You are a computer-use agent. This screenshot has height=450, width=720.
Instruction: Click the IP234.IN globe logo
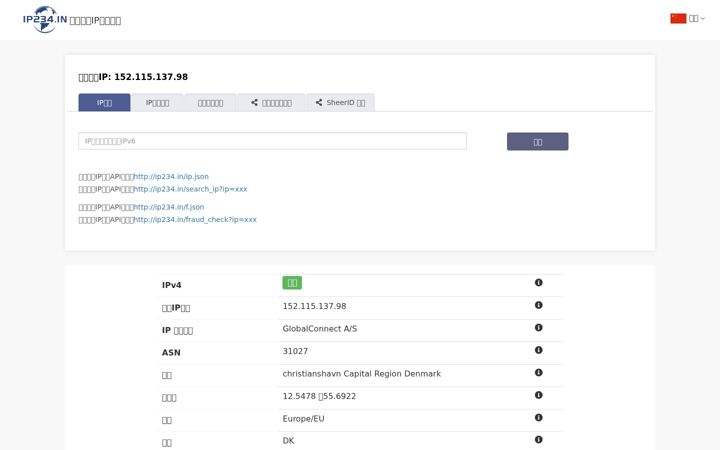coord(45,19)
